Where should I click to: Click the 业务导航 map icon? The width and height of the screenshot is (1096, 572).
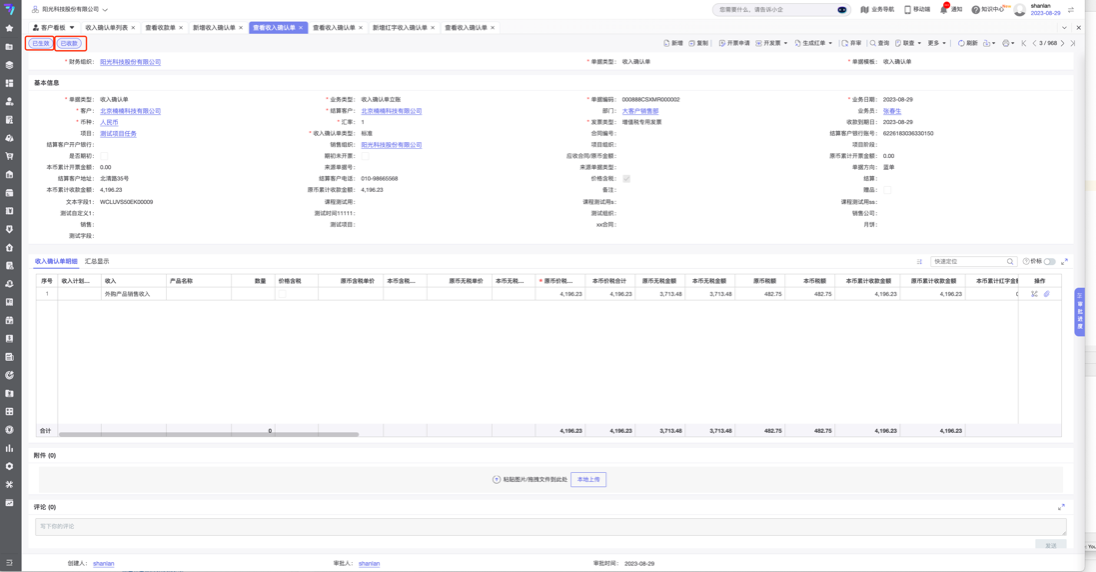click(865, 10)
